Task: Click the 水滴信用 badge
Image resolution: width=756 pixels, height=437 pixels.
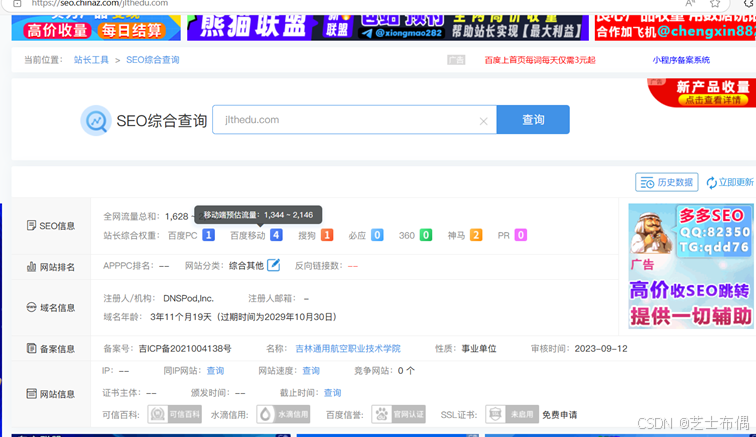Action: click(x=283, y=414)
